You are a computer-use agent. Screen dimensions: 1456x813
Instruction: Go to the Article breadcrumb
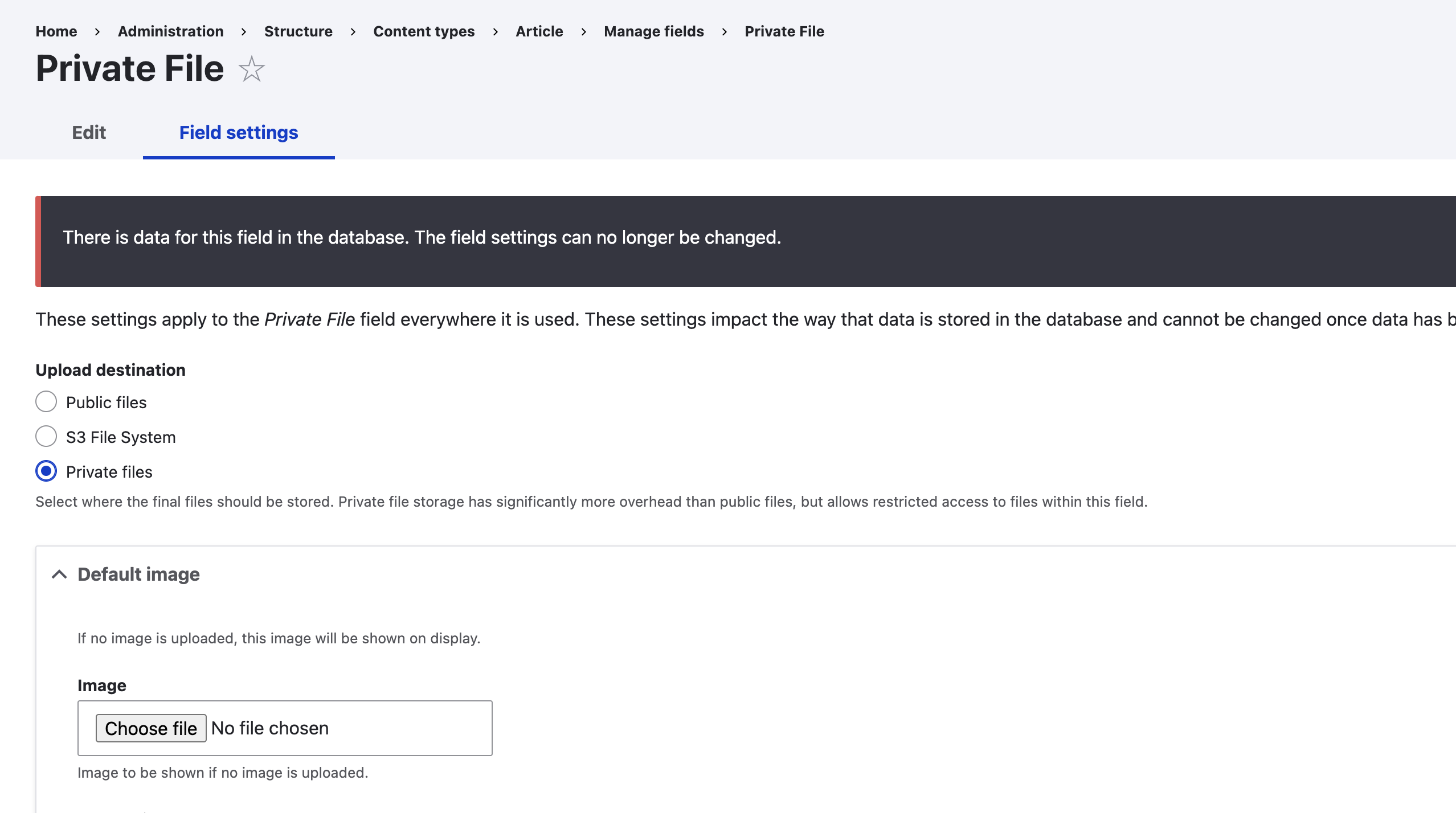pos(539,31)
